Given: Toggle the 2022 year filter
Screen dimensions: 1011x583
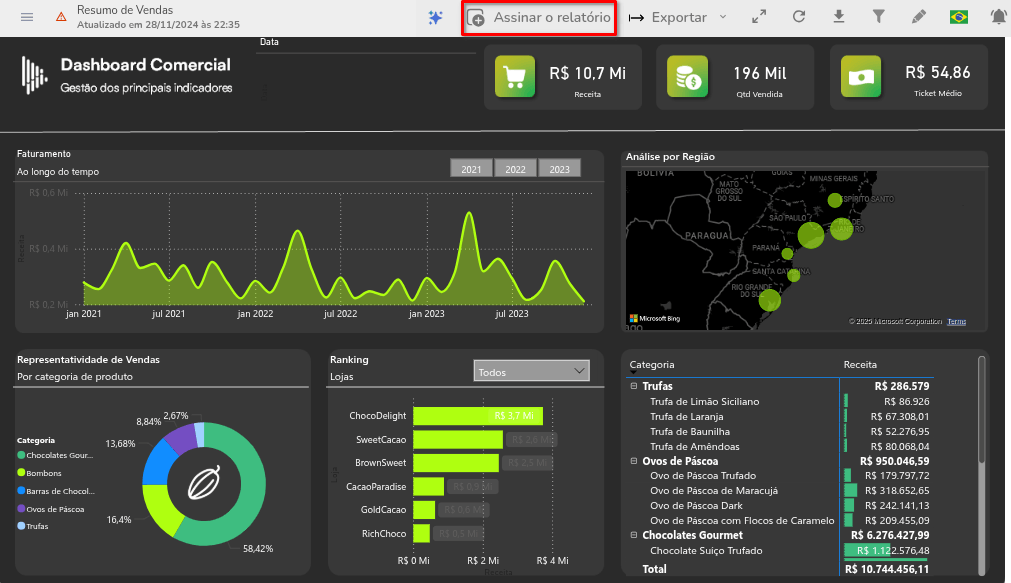Looking at the screenshot, I should (x=515, y=169).
